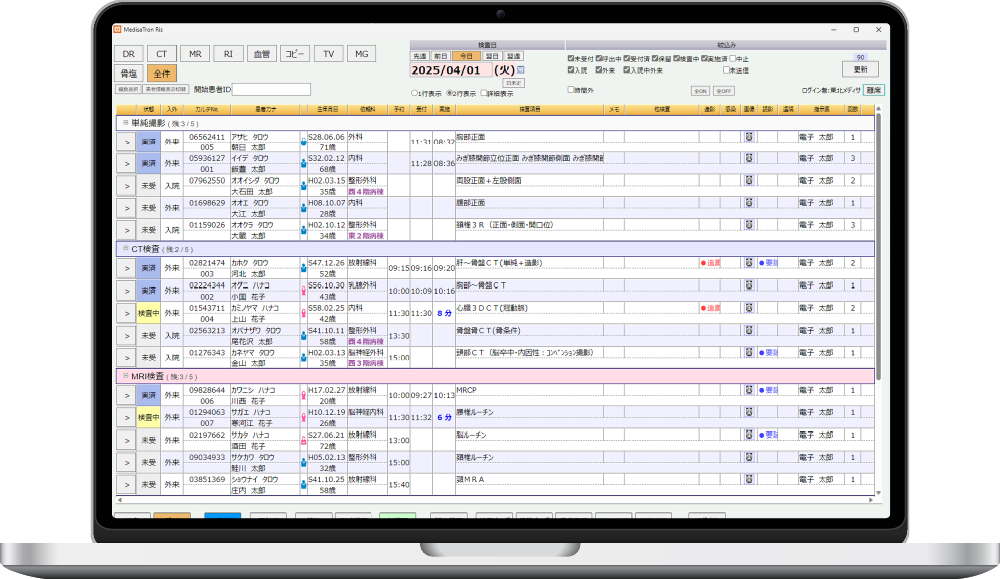Open image icon for patient カミノヤマ ハナコ
The width and height of the screenshot is (1000, 579).
coord(749,307)
